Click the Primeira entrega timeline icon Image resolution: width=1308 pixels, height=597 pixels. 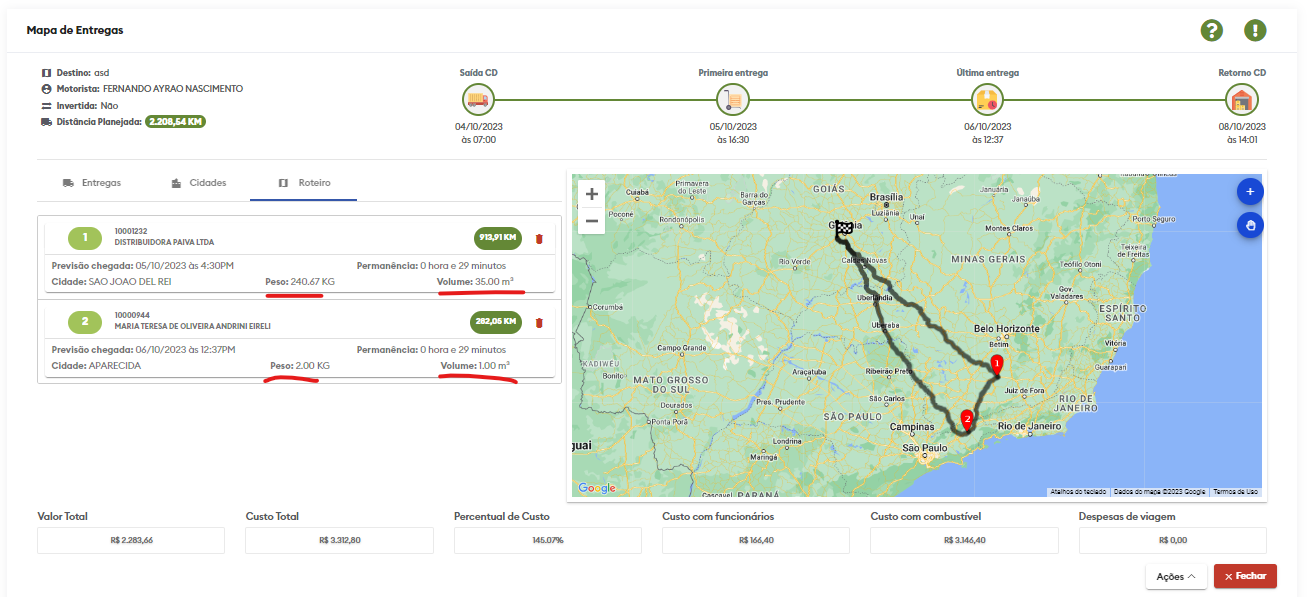pos(733,99)
